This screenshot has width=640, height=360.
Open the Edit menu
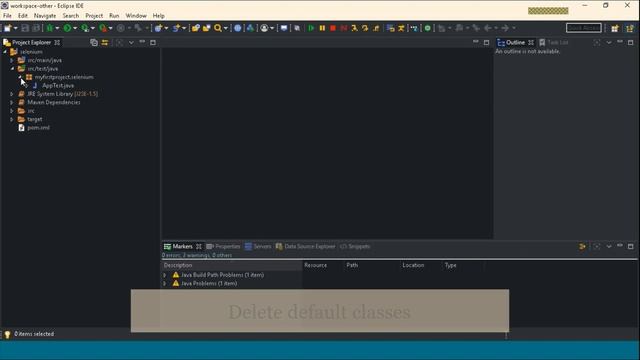23,16
